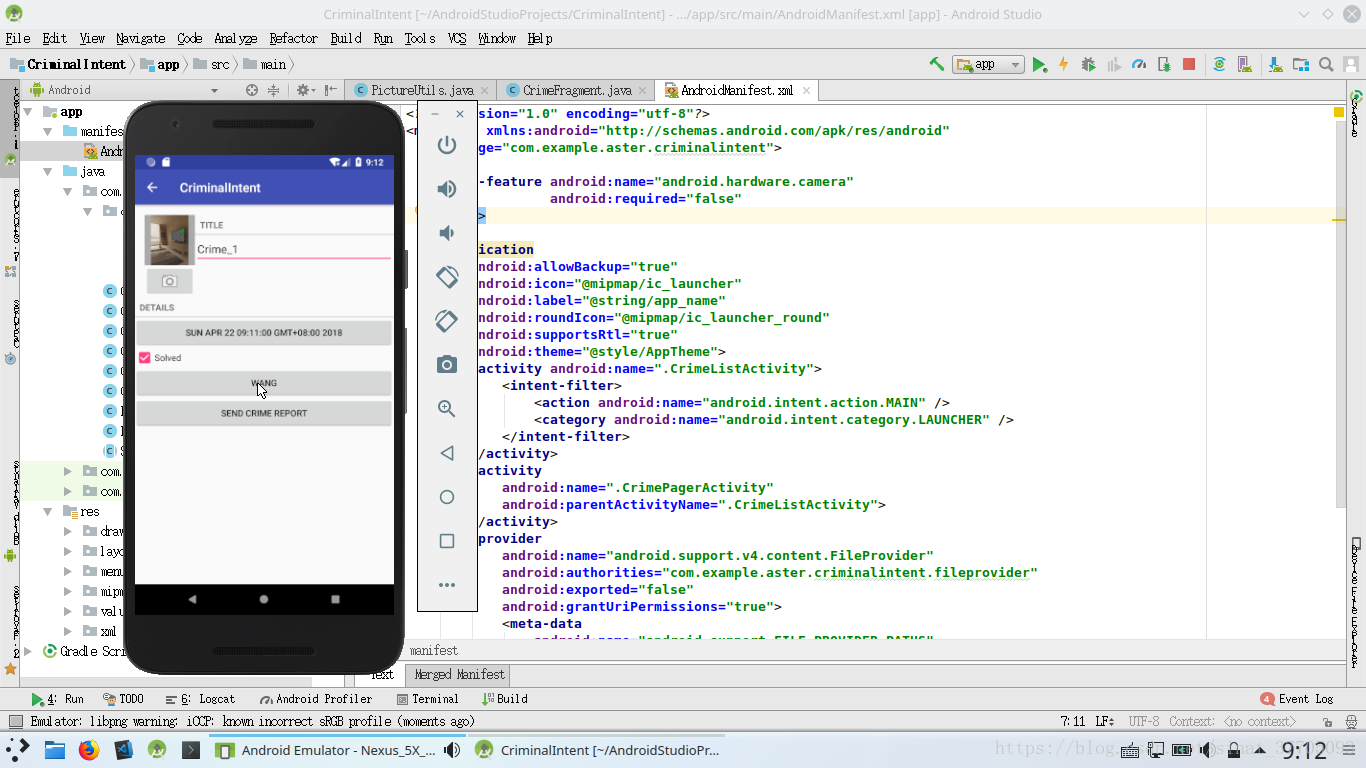Click emulator Overview square in side toolbar

coord(447,541)
